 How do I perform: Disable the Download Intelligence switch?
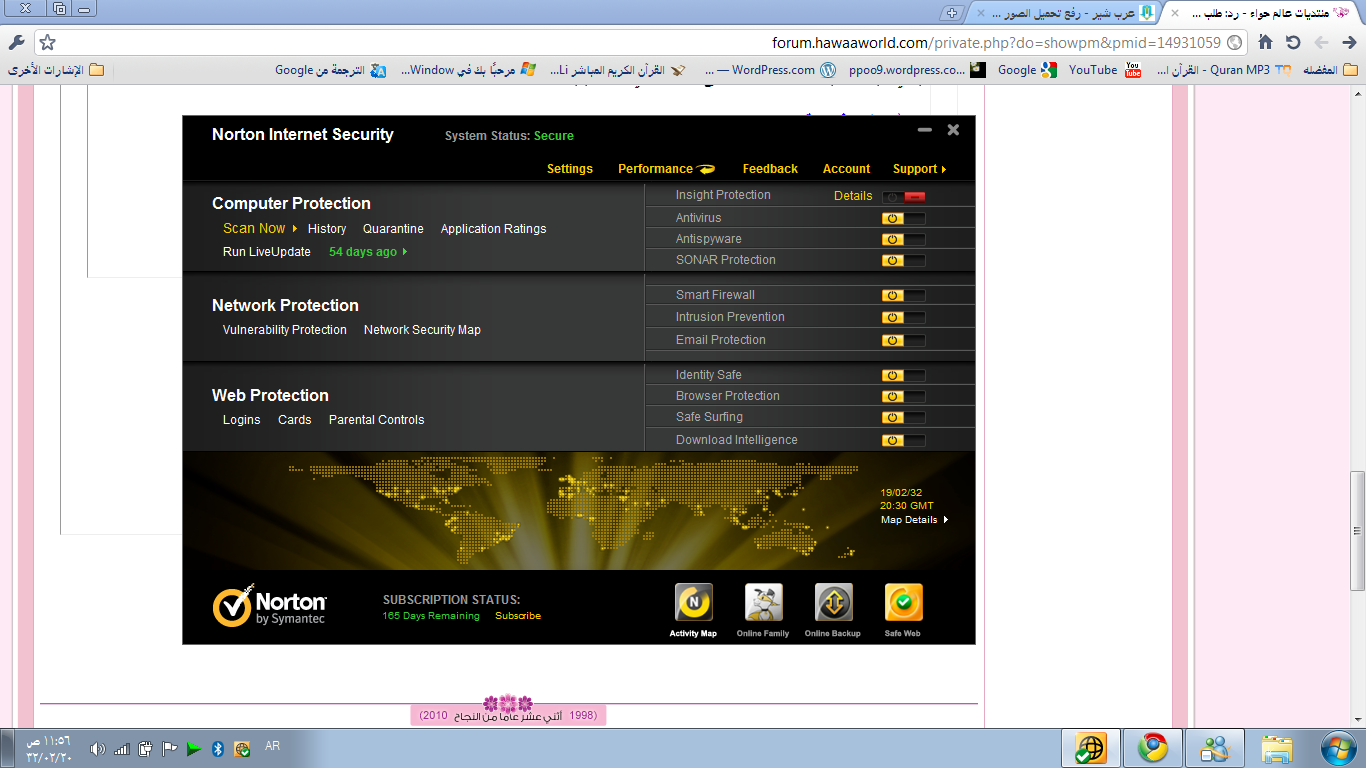click(903, 440)
